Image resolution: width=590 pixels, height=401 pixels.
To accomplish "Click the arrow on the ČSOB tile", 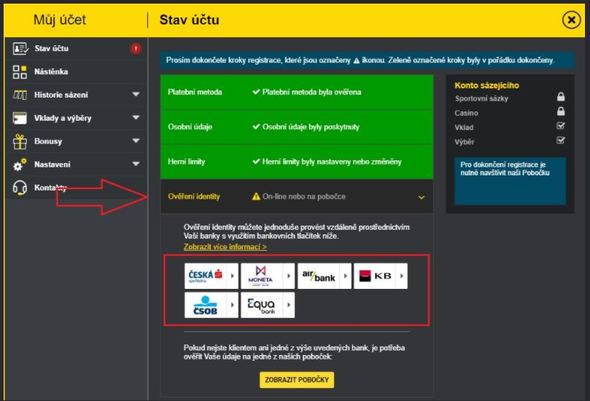I will (233, 305).
